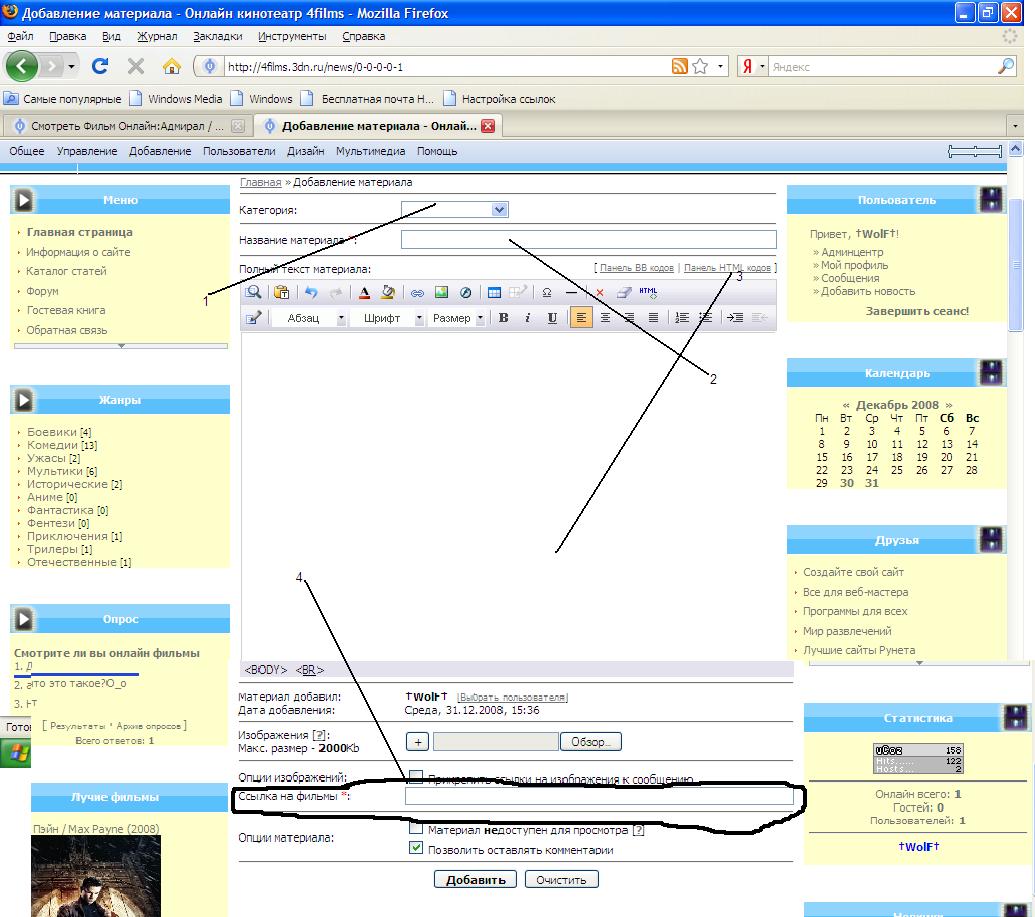Insert a special character using the Omega icon
Screen dimensions: 1035x917
545,292
